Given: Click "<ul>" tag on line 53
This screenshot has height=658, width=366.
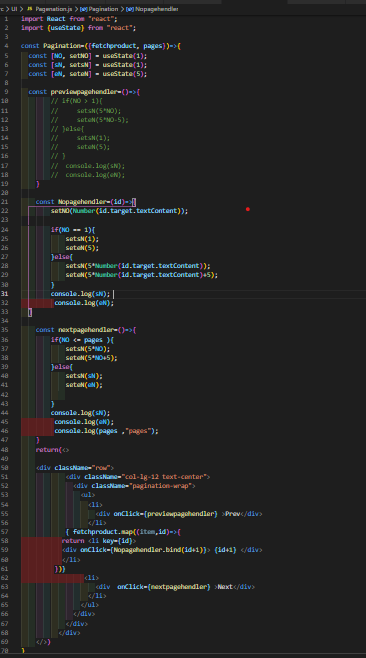Looking at the screenshot, I should pyautogui.click(x=88, y=495).
